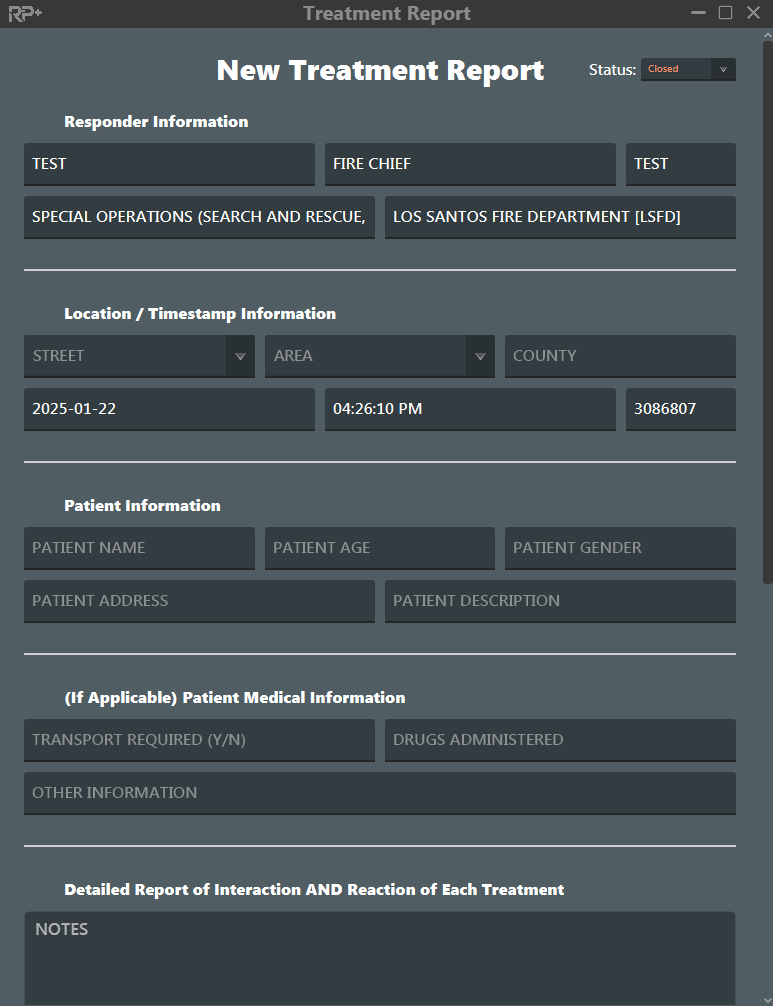The width and height of the screenshot is (773, 1006).
Task: Click the Patient Address field
Action: click(199, 601)
